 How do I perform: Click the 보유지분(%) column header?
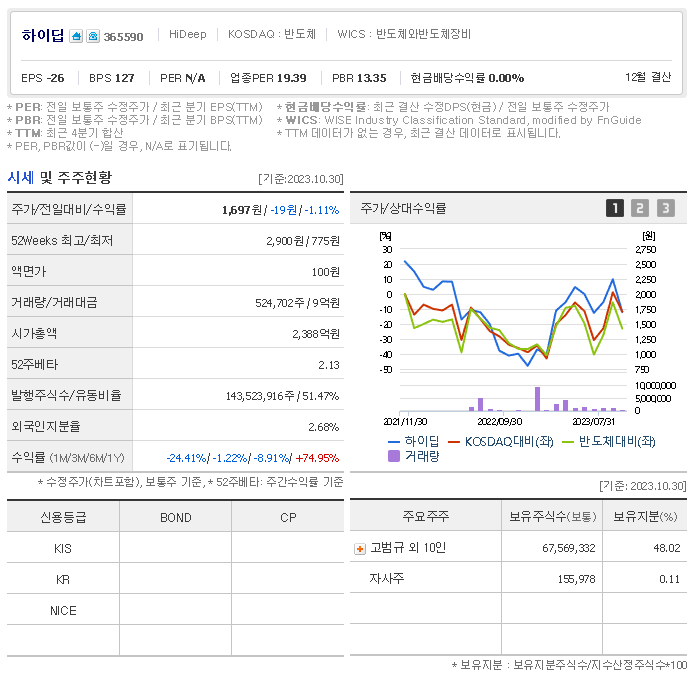tap(645, 517)
